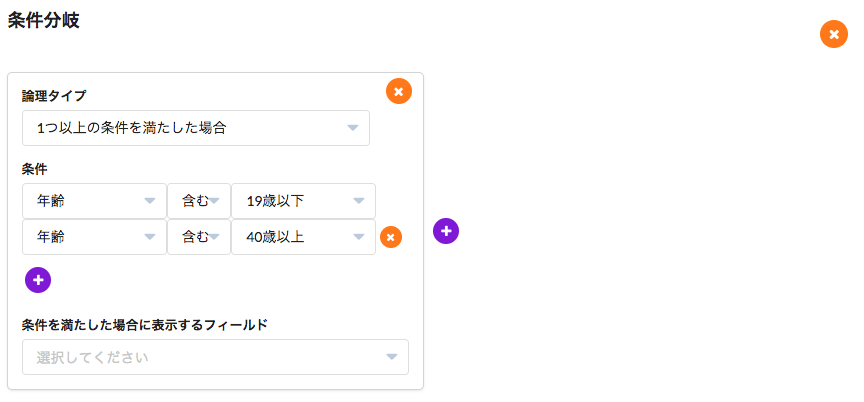864x402 pixels.
Task: Open second row's 年齢 field dropdown
Action: pos(94,237)
